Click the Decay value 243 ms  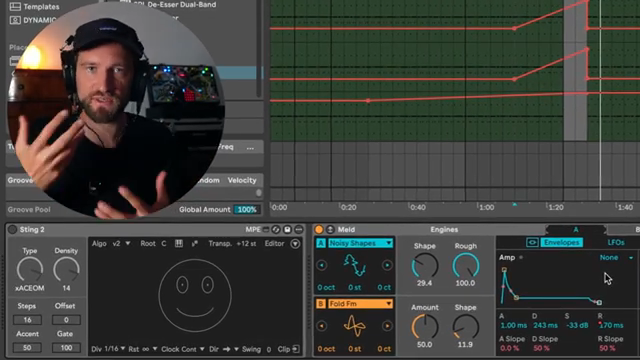(x=545, y=325)
